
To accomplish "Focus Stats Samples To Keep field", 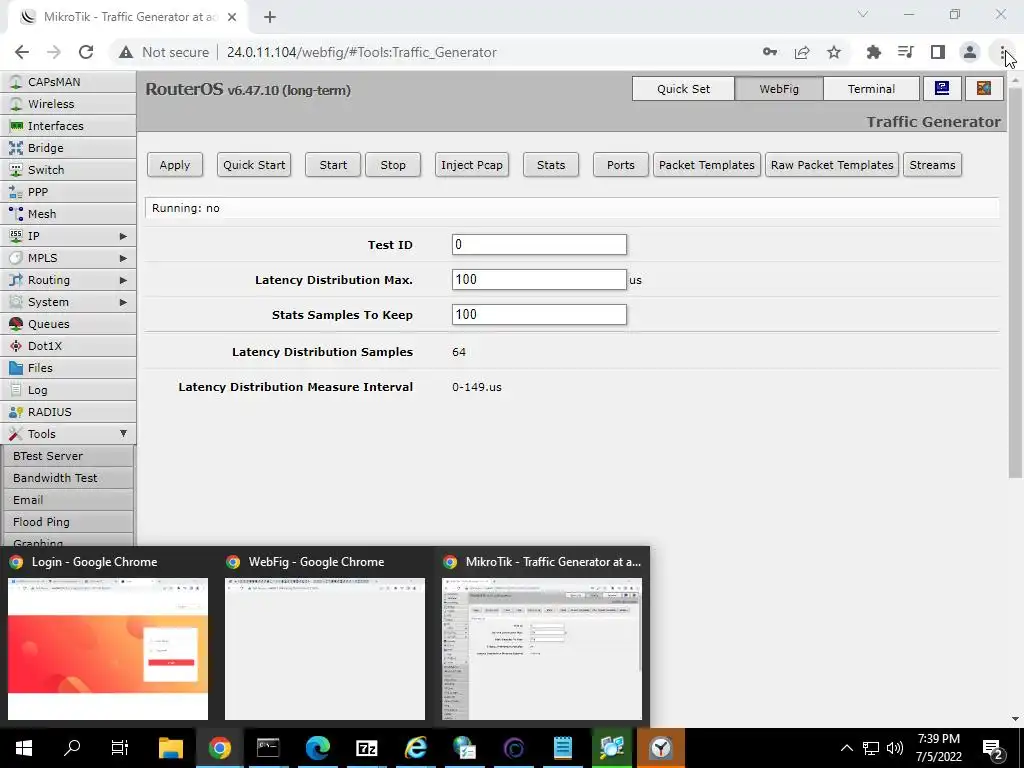I will (x=539, y=315).
